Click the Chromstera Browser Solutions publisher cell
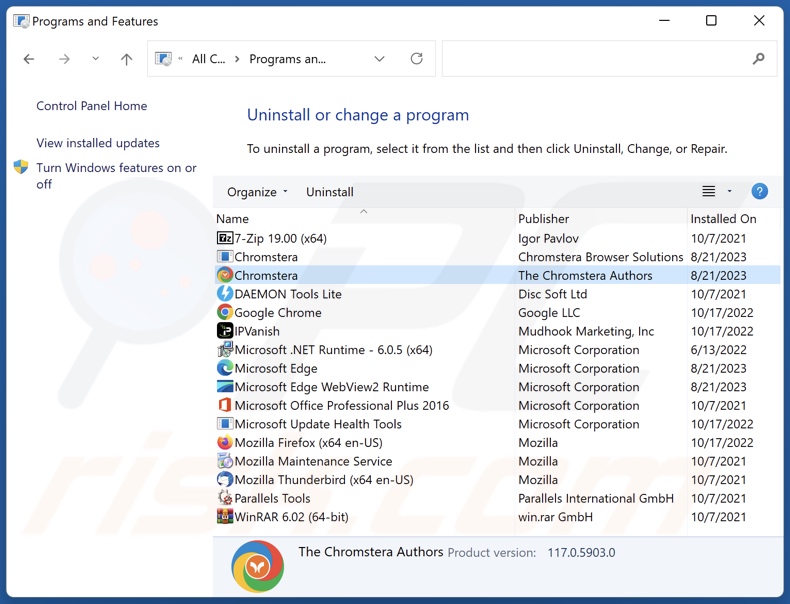Screen dimensions: 790x604 click(601, 257)
